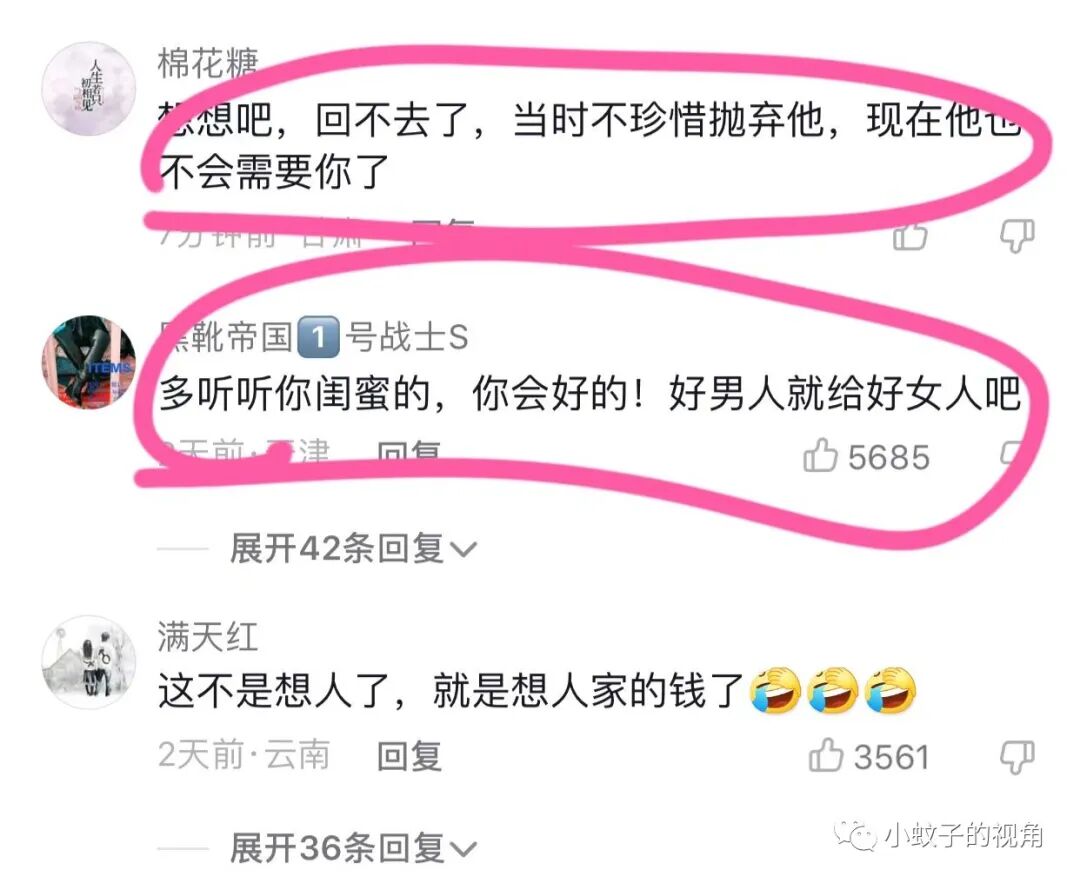Open 棉花糖 profile avatar
The height and width of the screenshot is (883, 1080).
89,88
